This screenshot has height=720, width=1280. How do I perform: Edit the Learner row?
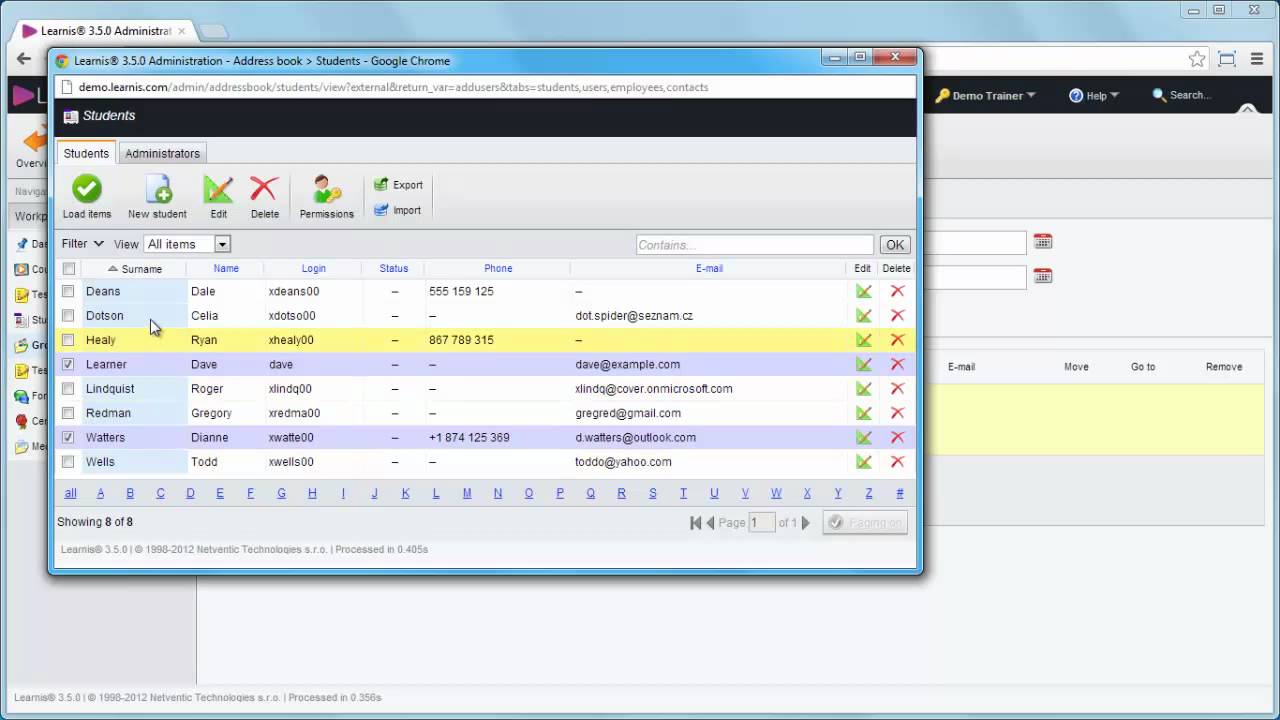click(x=864, y=364)
